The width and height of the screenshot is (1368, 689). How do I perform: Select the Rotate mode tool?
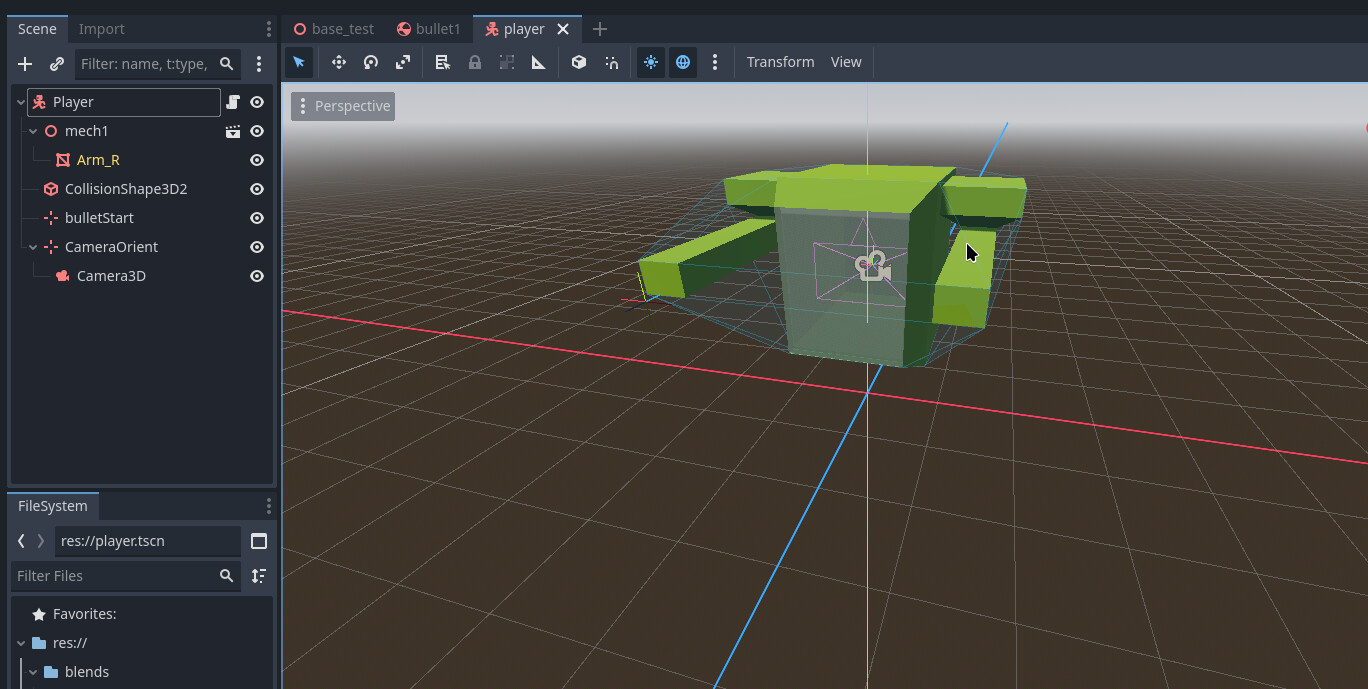click(370, 62)
